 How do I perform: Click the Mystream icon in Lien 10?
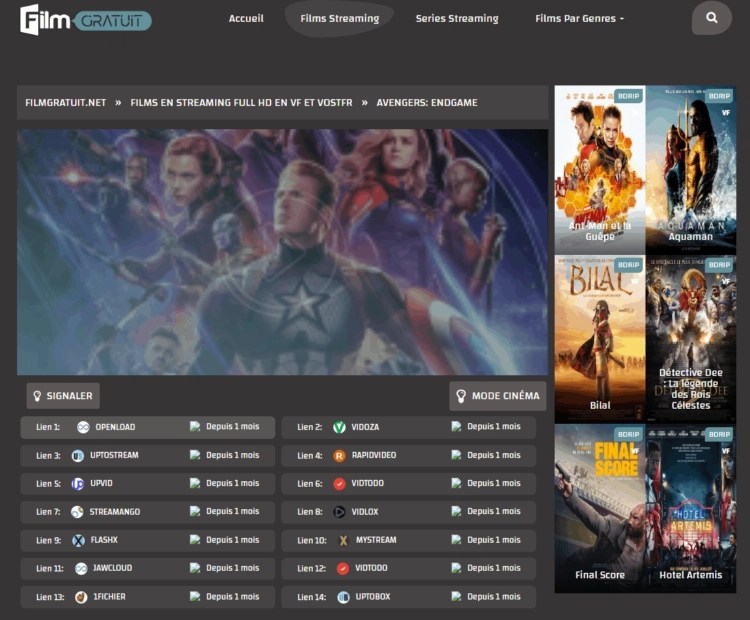pos(343,540)
